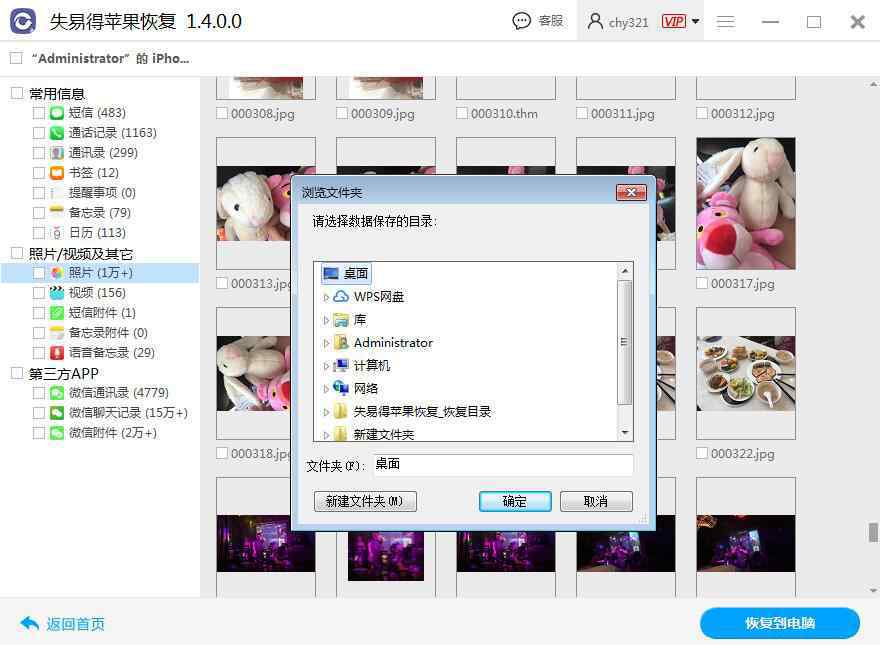
Task: Click the 短信附件 attachment icon
Action: (x=57, y=313)
